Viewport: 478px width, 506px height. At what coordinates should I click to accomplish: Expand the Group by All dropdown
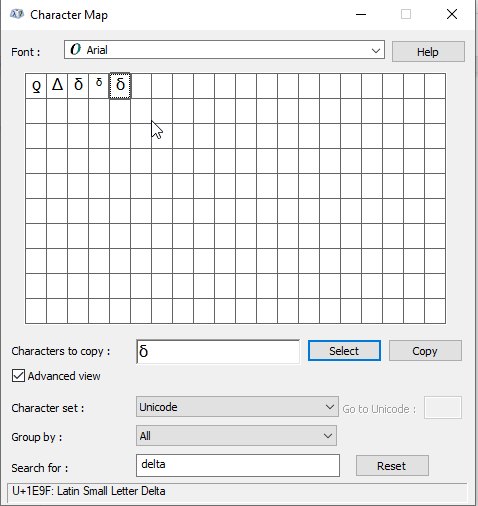236,436
